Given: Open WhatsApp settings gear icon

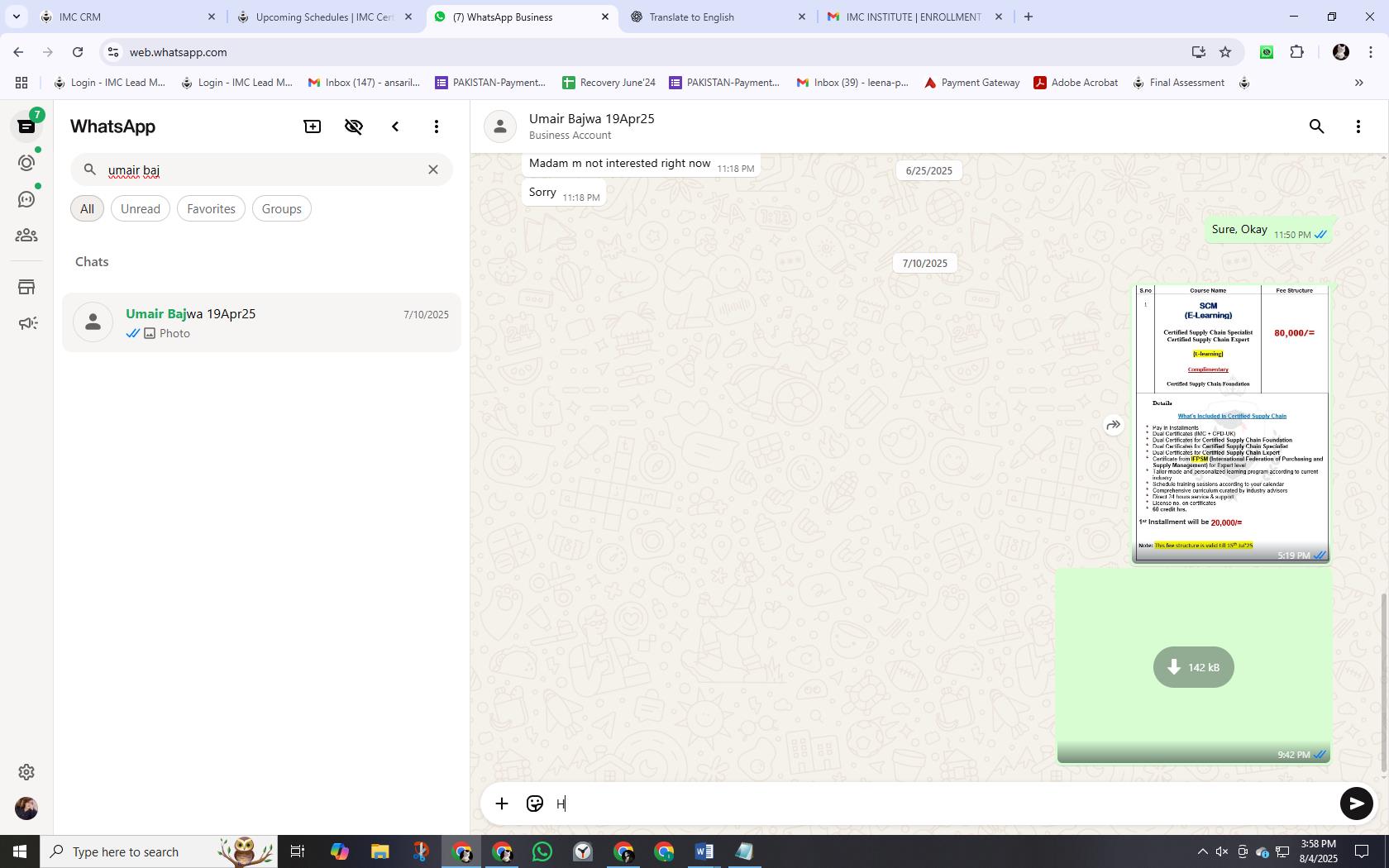Looking at the screenshot, I should coord(26,771).
